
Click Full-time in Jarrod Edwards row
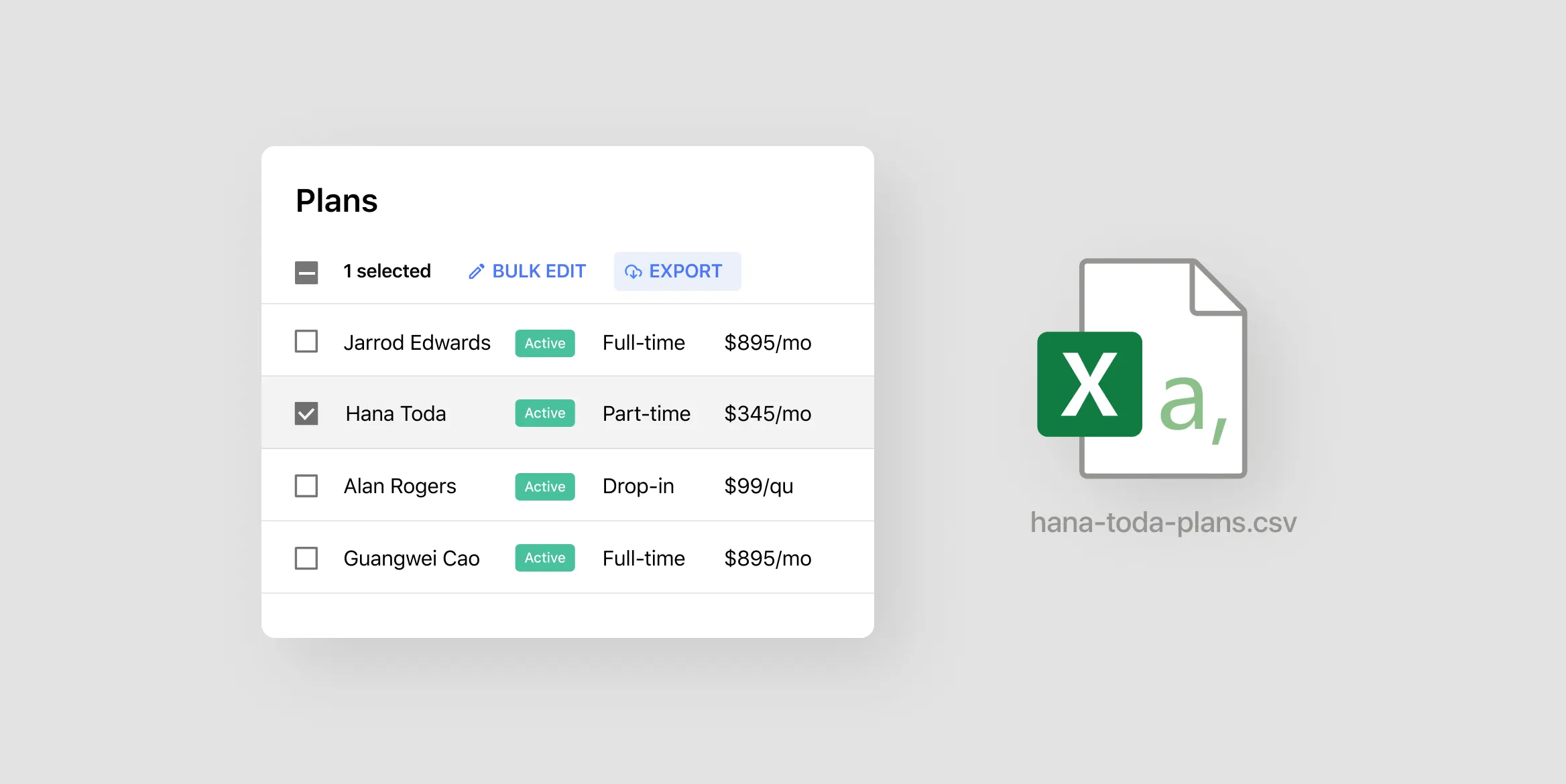pyautogui.click(x=644, y=342)
